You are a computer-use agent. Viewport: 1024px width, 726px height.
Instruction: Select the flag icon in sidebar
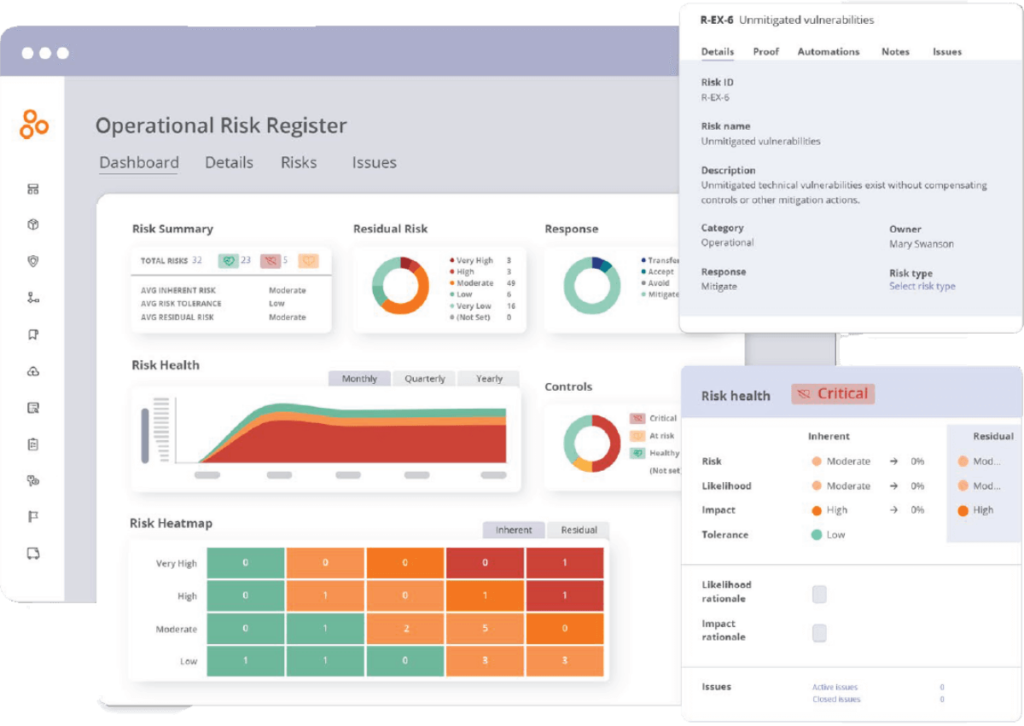33,517
